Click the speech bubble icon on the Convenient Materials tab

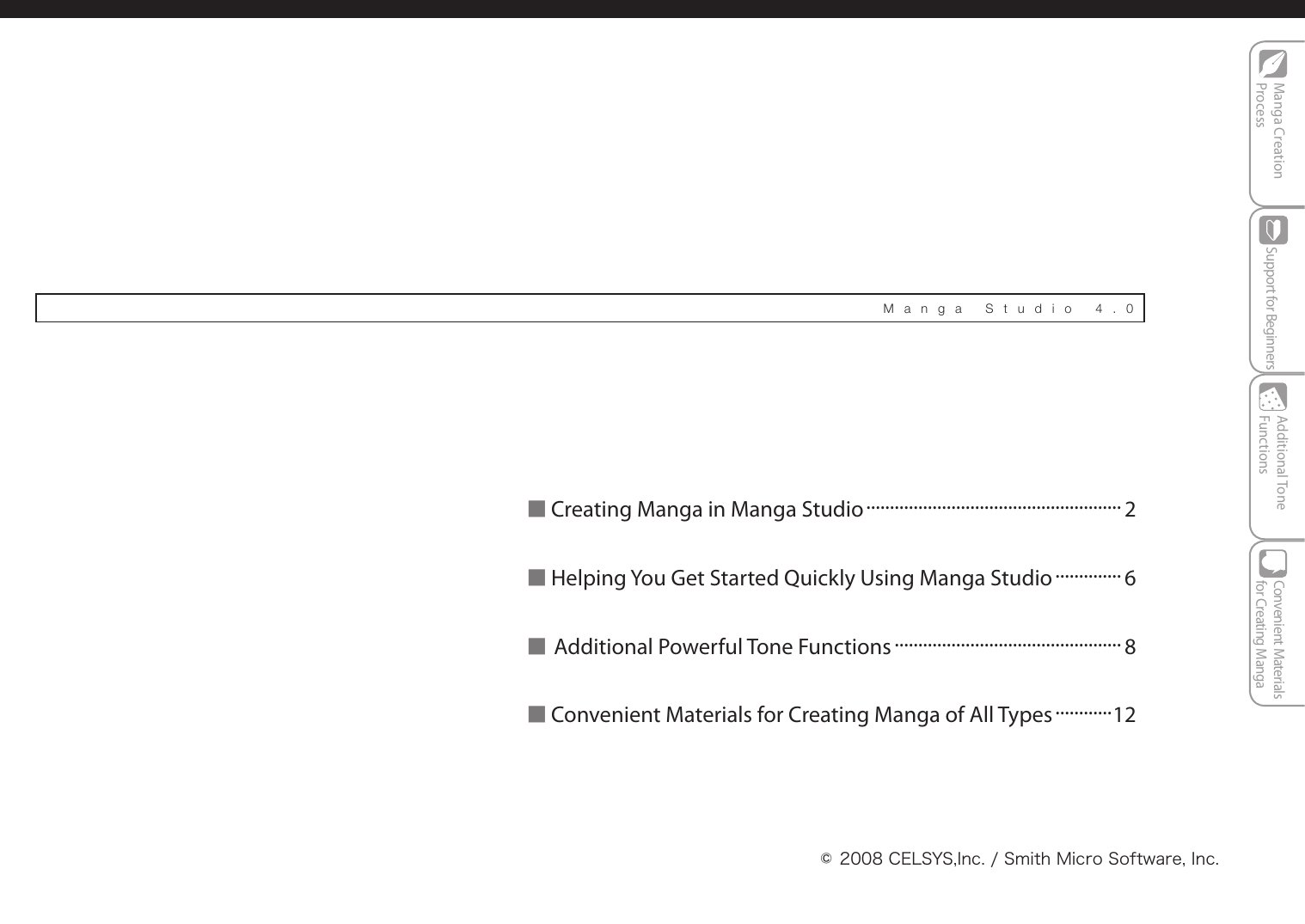1273,563
